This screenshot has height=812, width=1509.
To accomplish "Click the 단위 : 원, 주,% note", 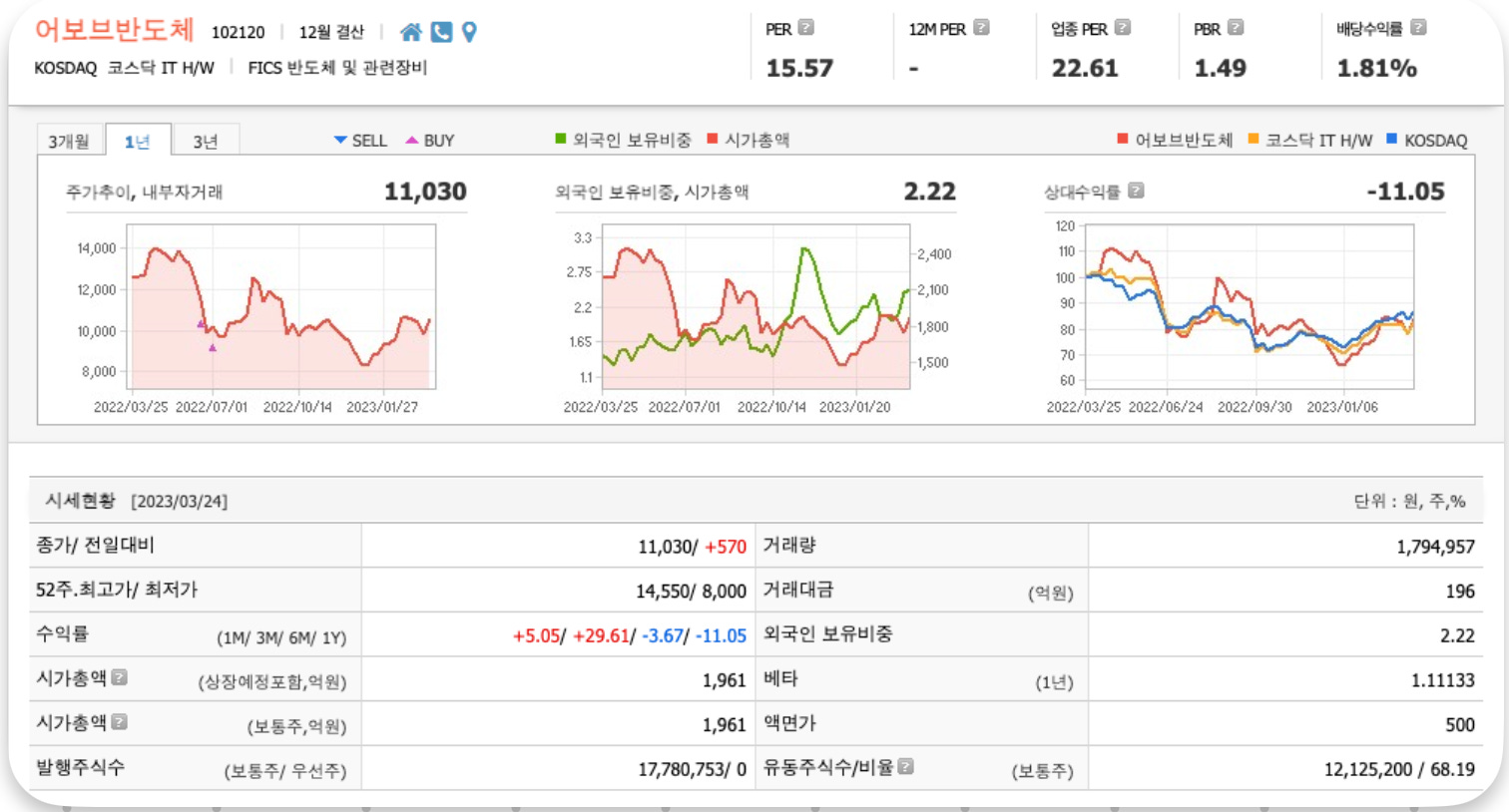I will (1409, 501).
